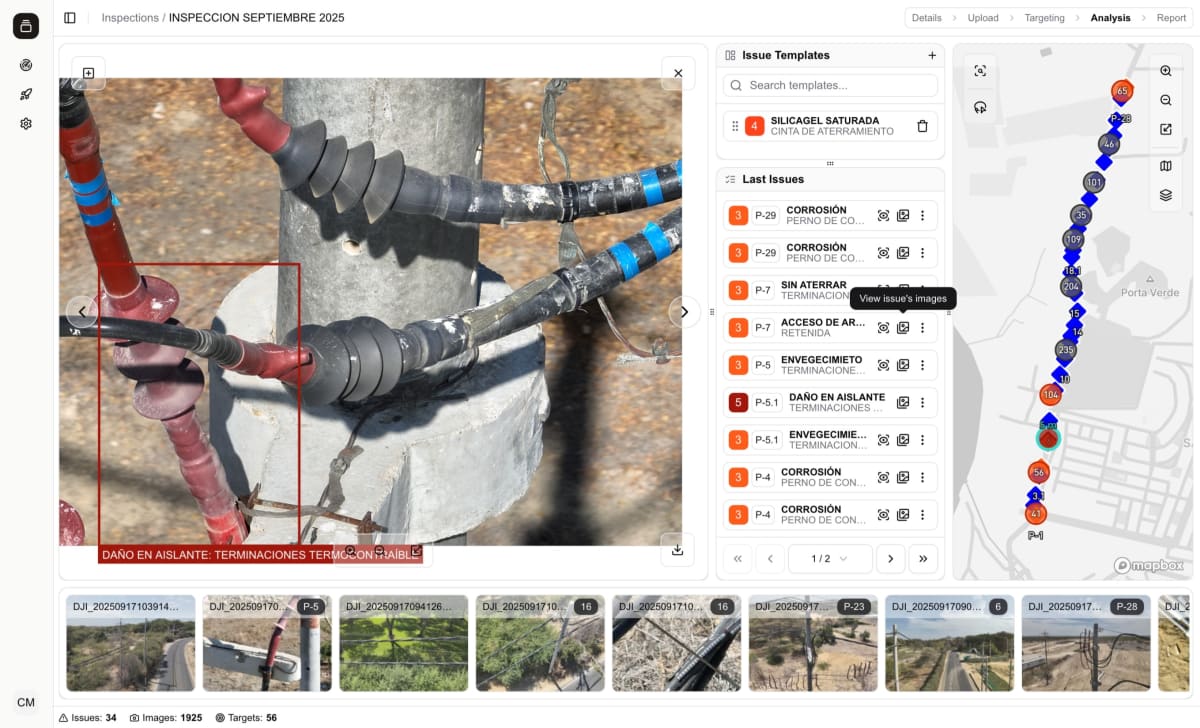Select the SILICAGEL SATURADA template
1200x728 pixels.
(x=830, y=126)
